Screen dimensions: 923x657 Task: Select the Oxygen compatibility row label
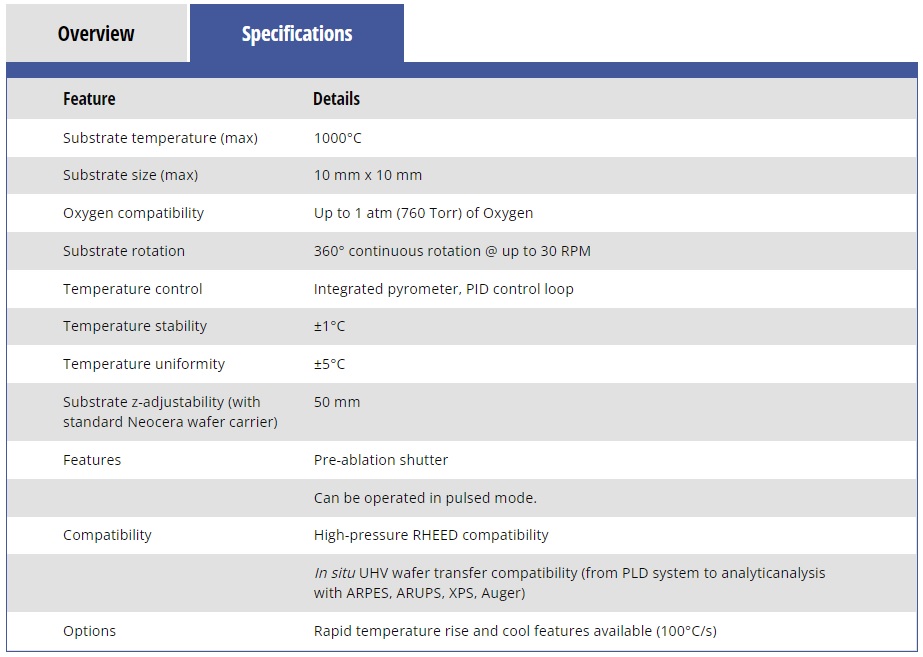click(133, 213)
